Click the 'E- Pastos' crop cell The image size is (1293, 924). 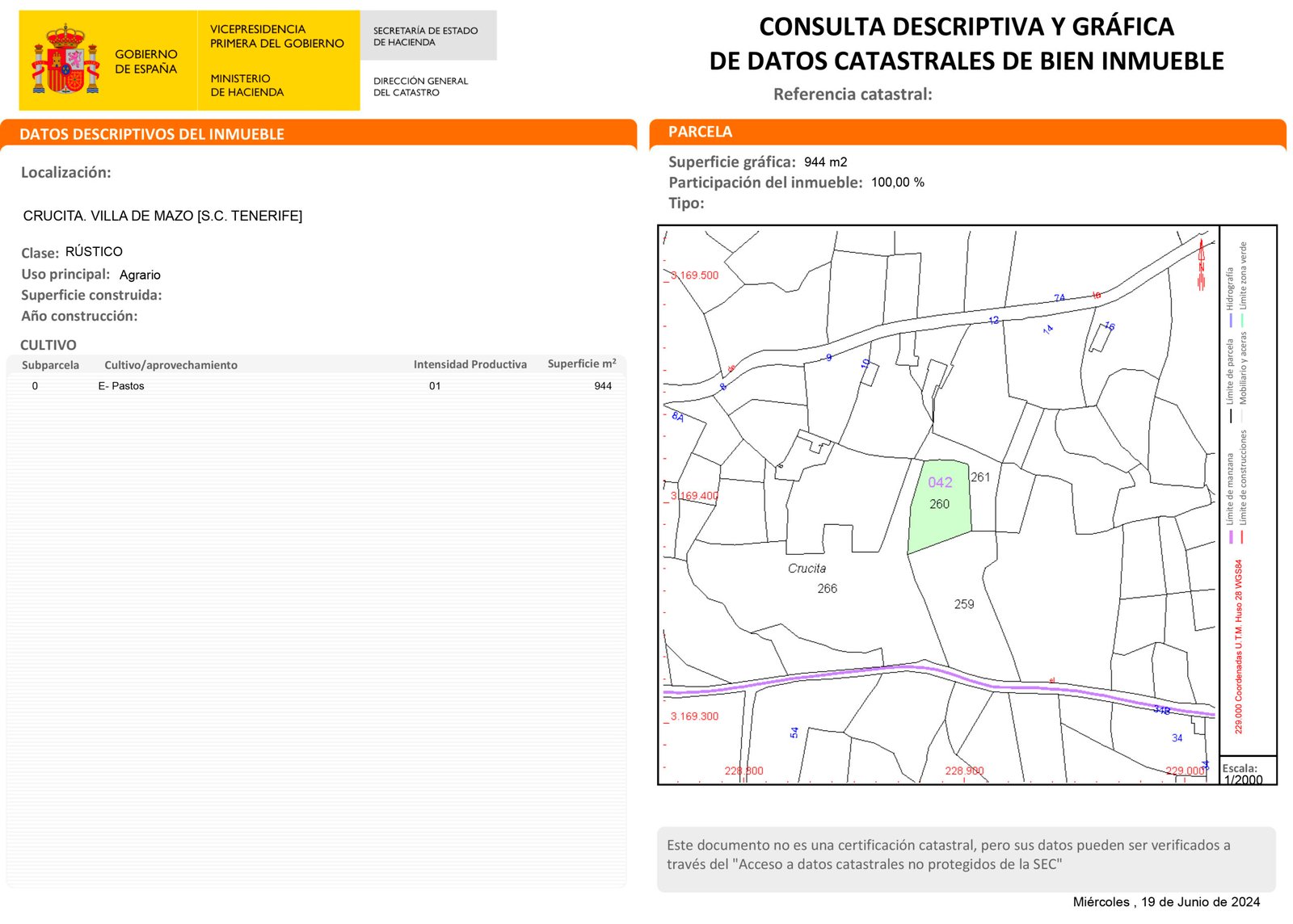[121, 386]
